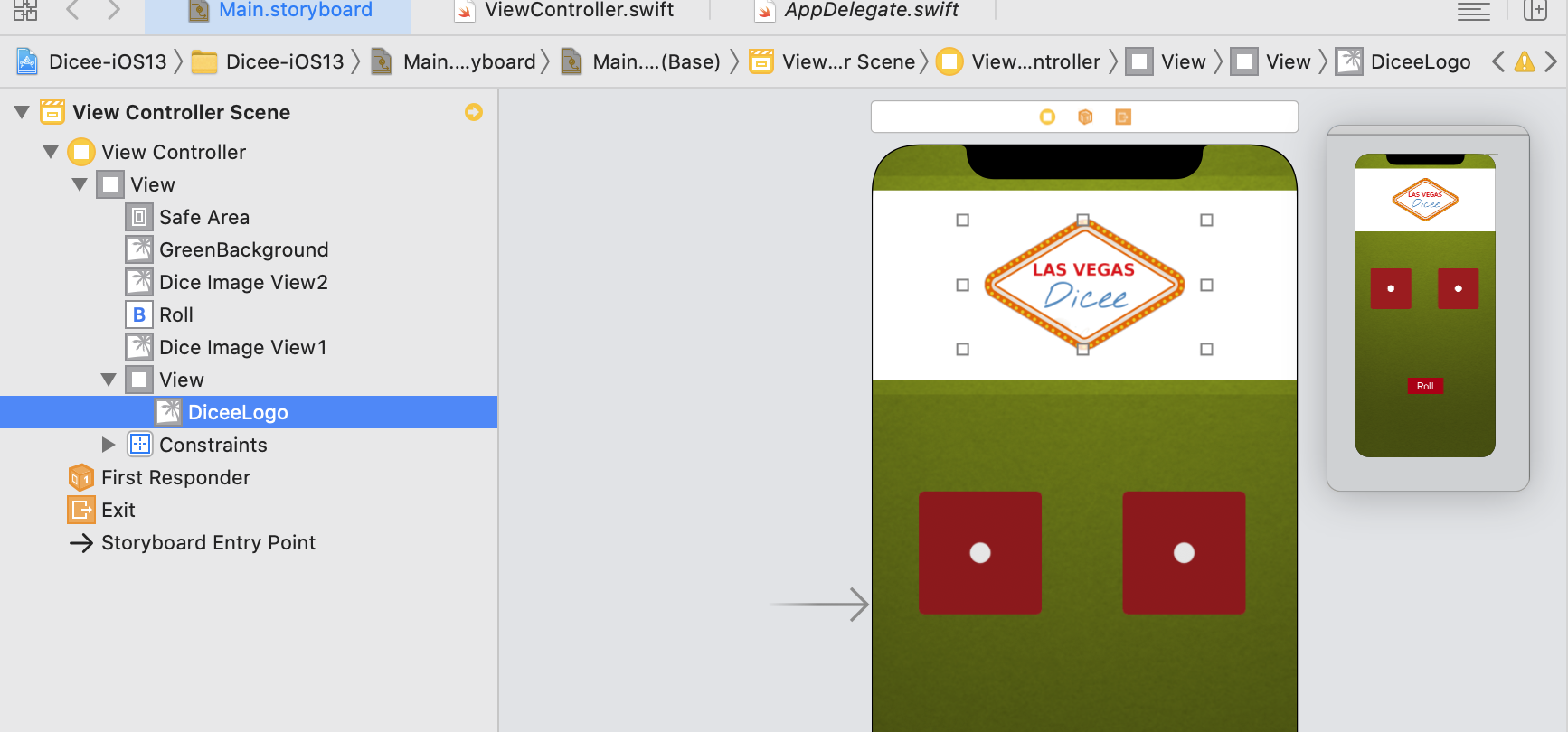This screenshot has height=732, width=1568.
Task: Click the related items grid icon
Action: pyautogui.click(x=25, y=10)
